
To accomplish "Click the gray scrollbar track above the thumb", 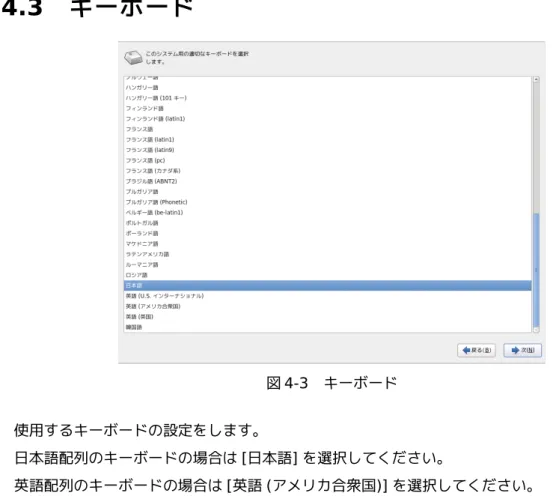I will (536, 148).
